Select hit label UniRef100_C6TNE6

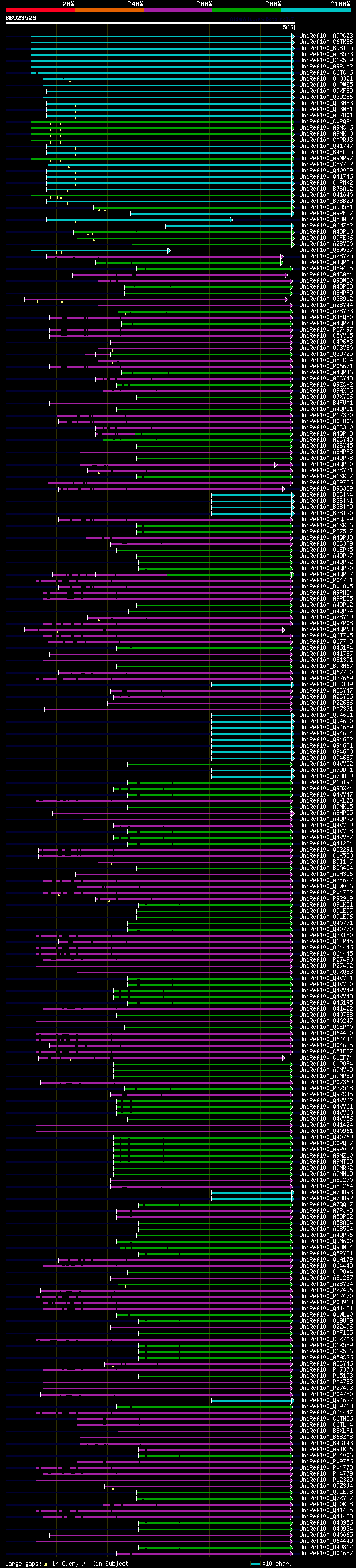tap(326, 1419)
